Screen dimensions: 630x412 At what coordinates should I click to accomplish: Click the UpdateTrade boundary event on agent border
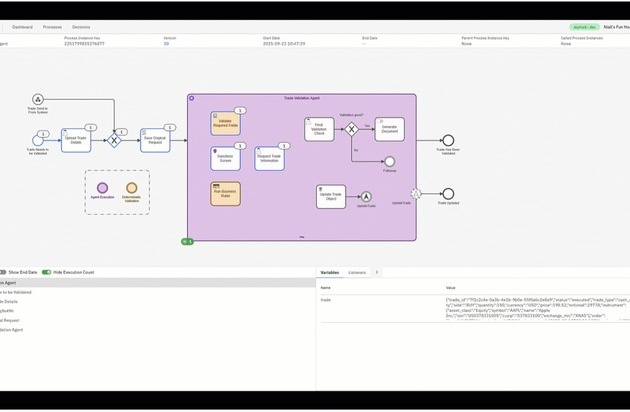(x=416, y=194)
